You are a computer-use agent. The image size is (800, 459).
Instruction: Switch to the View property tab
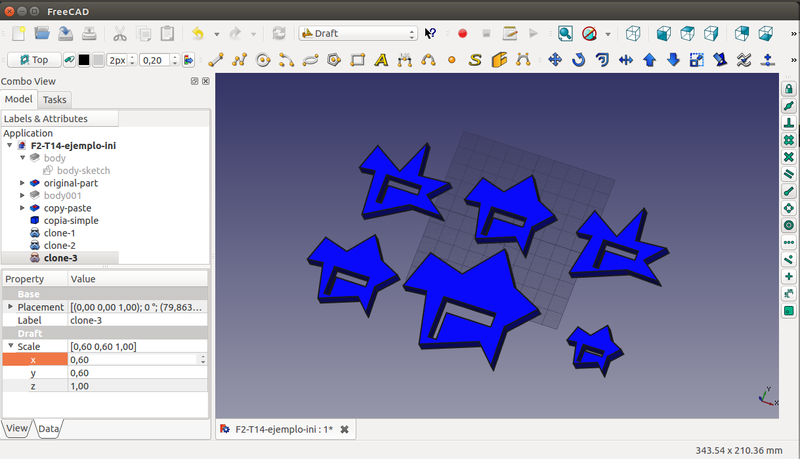[17, 428]
